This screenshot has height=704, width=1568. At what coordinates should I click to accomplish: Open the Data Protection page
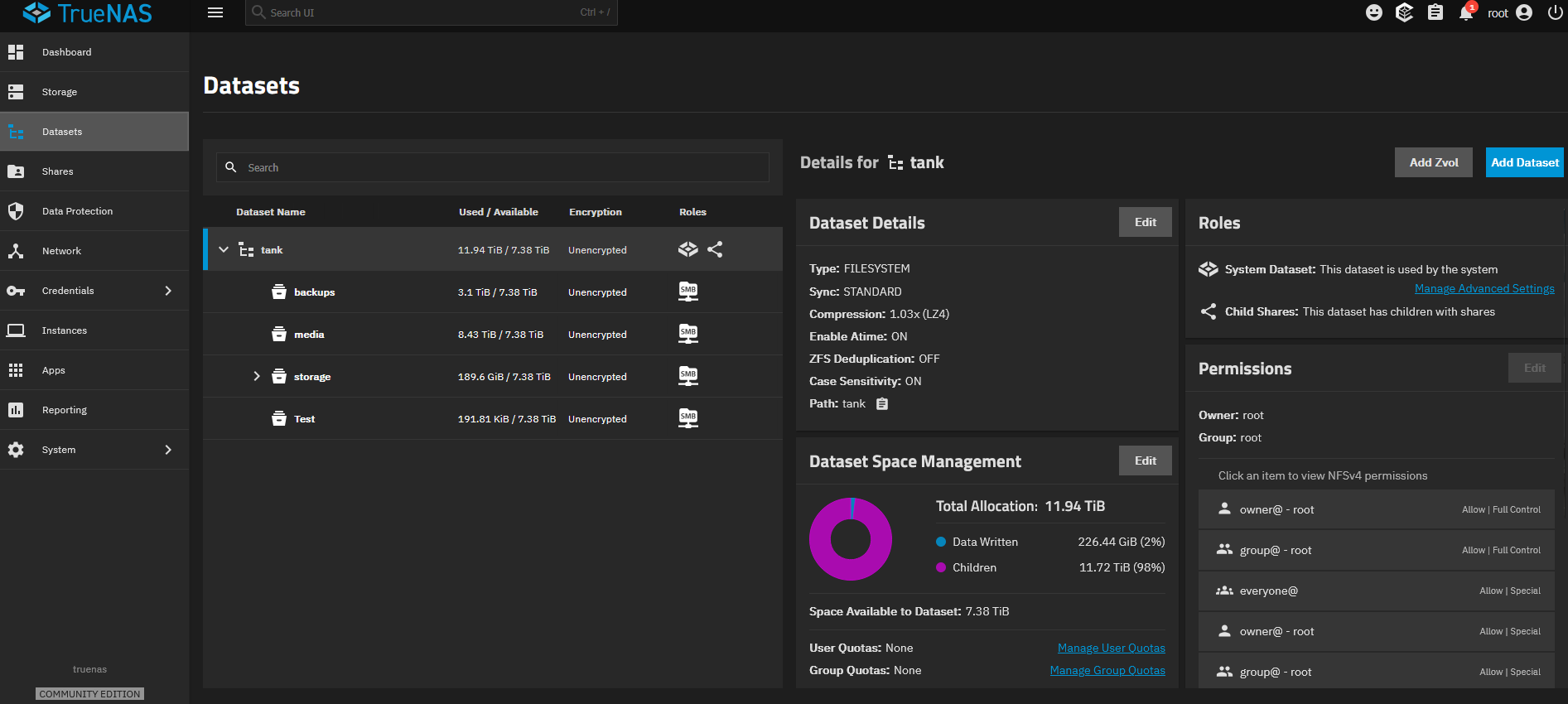(77, 211)
